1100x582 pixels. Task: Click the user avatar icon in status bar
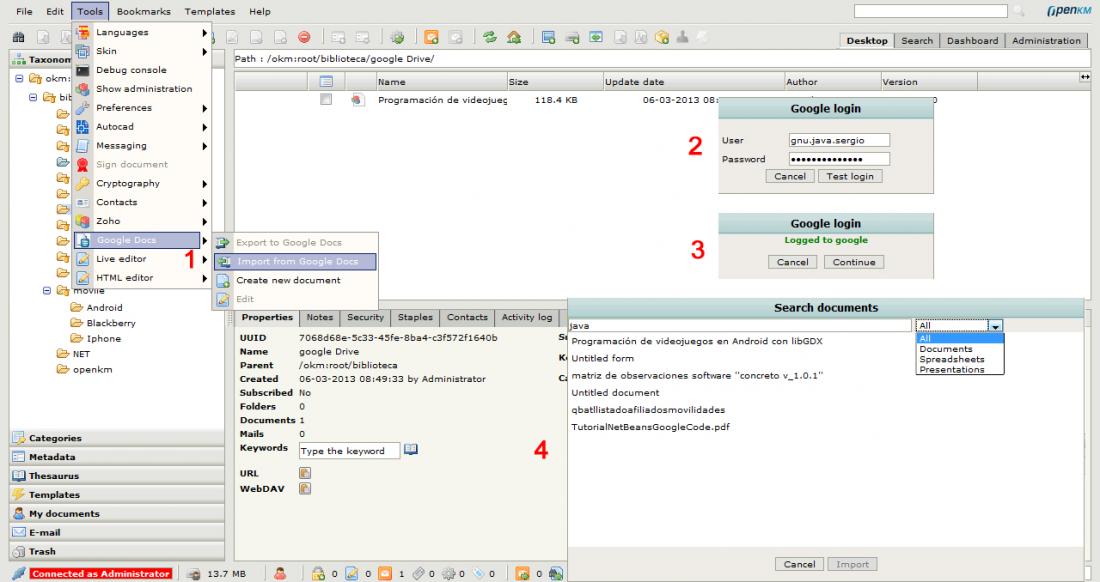tap(280, 573)
